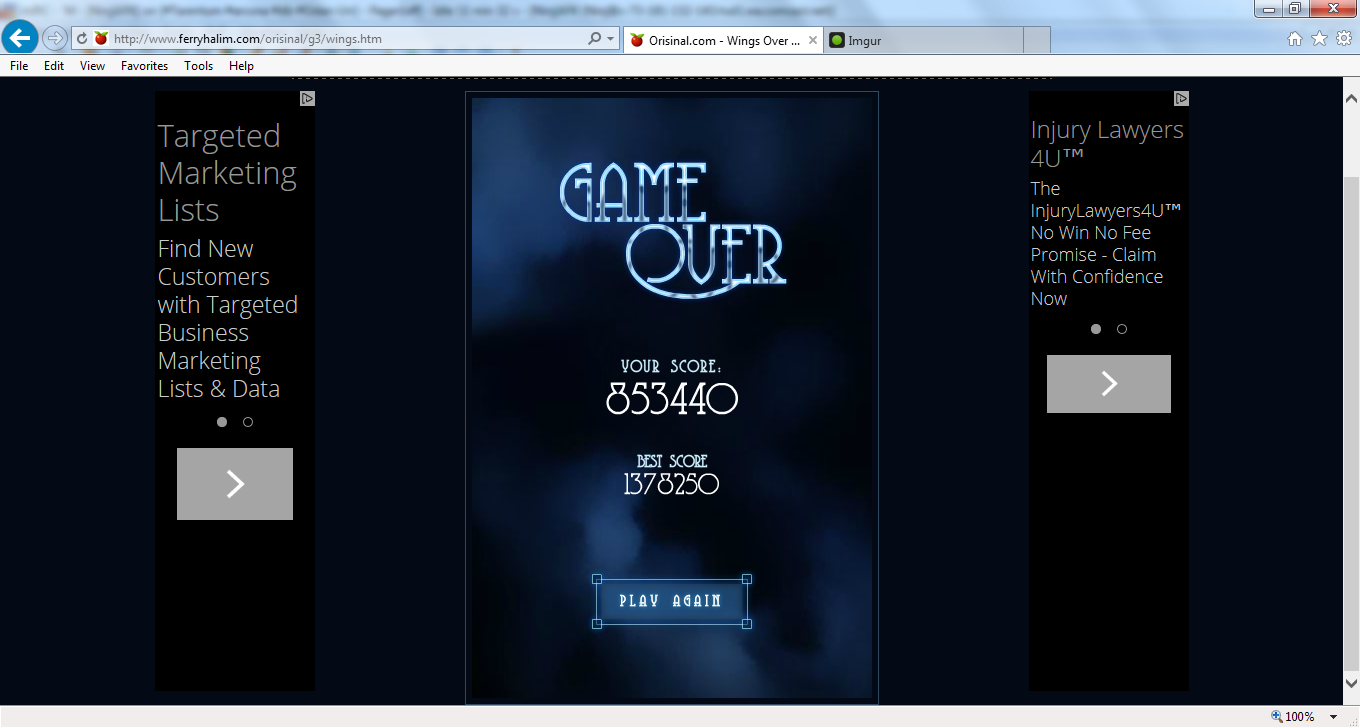Open a new blank tab
1360x728 pixels.
pyautogui.click(x=1037, y=41)
